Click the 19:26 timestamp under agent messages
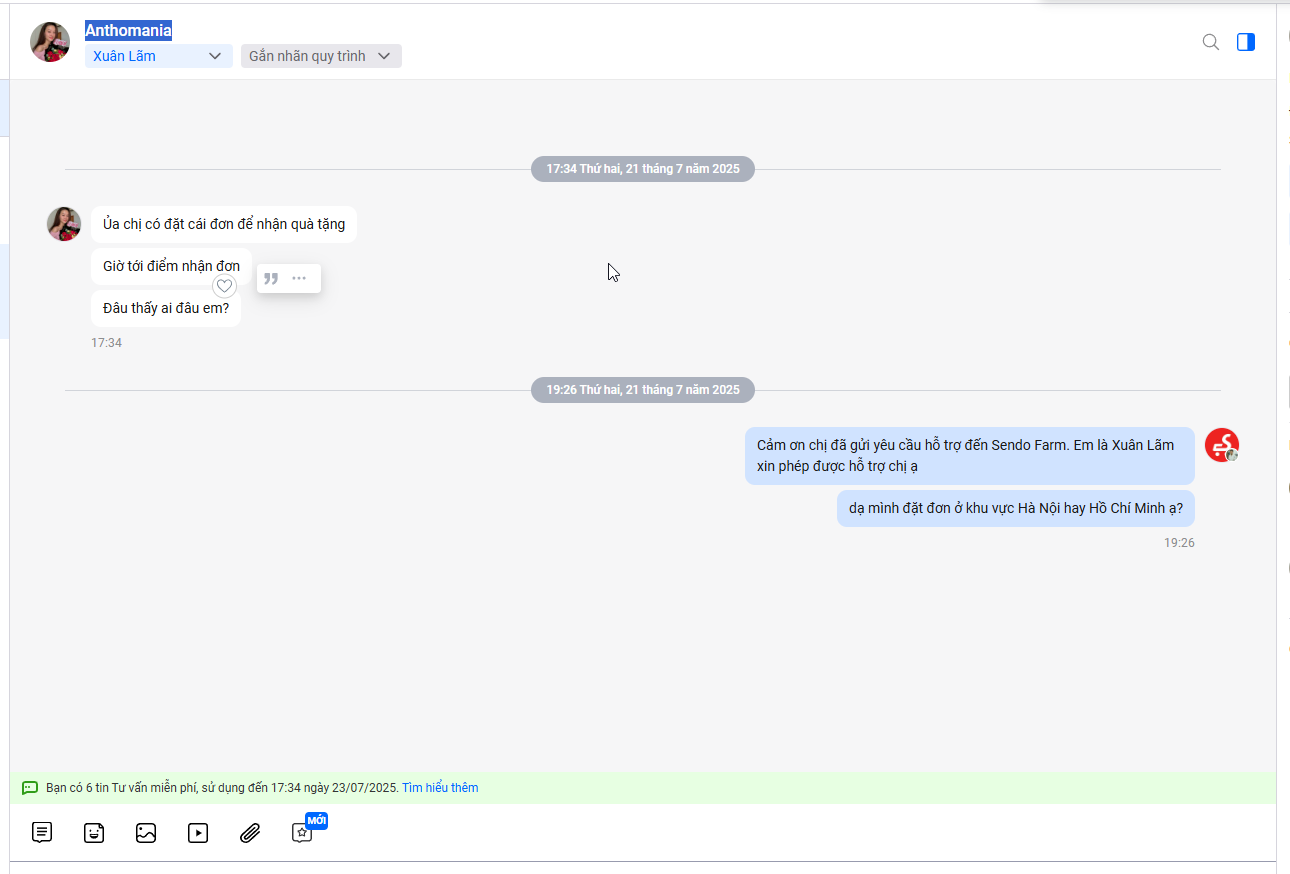Viewport: 1290px width, 874px height. 1179,543
